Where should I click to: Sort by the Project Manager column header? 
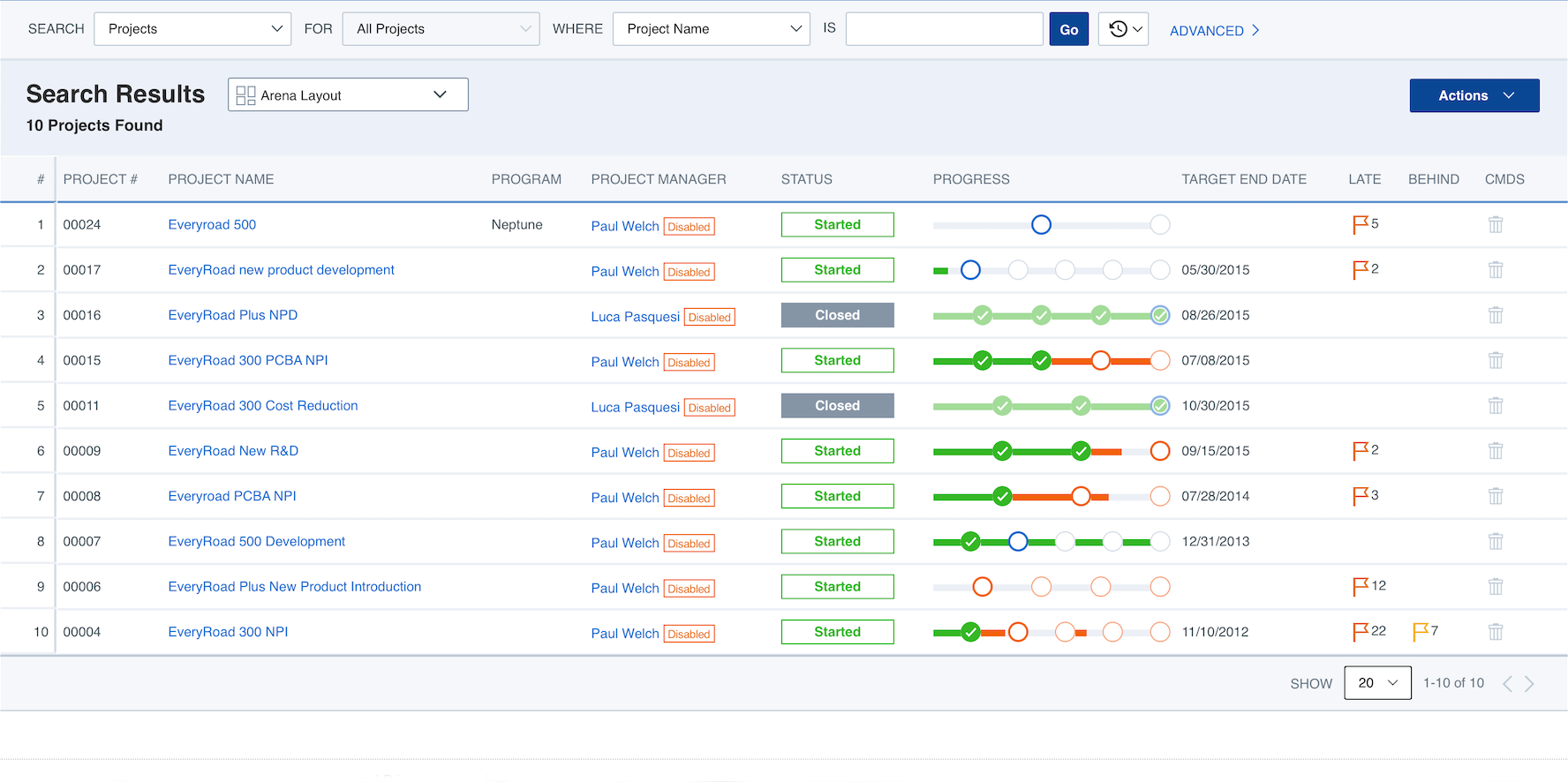pos(658,179)
